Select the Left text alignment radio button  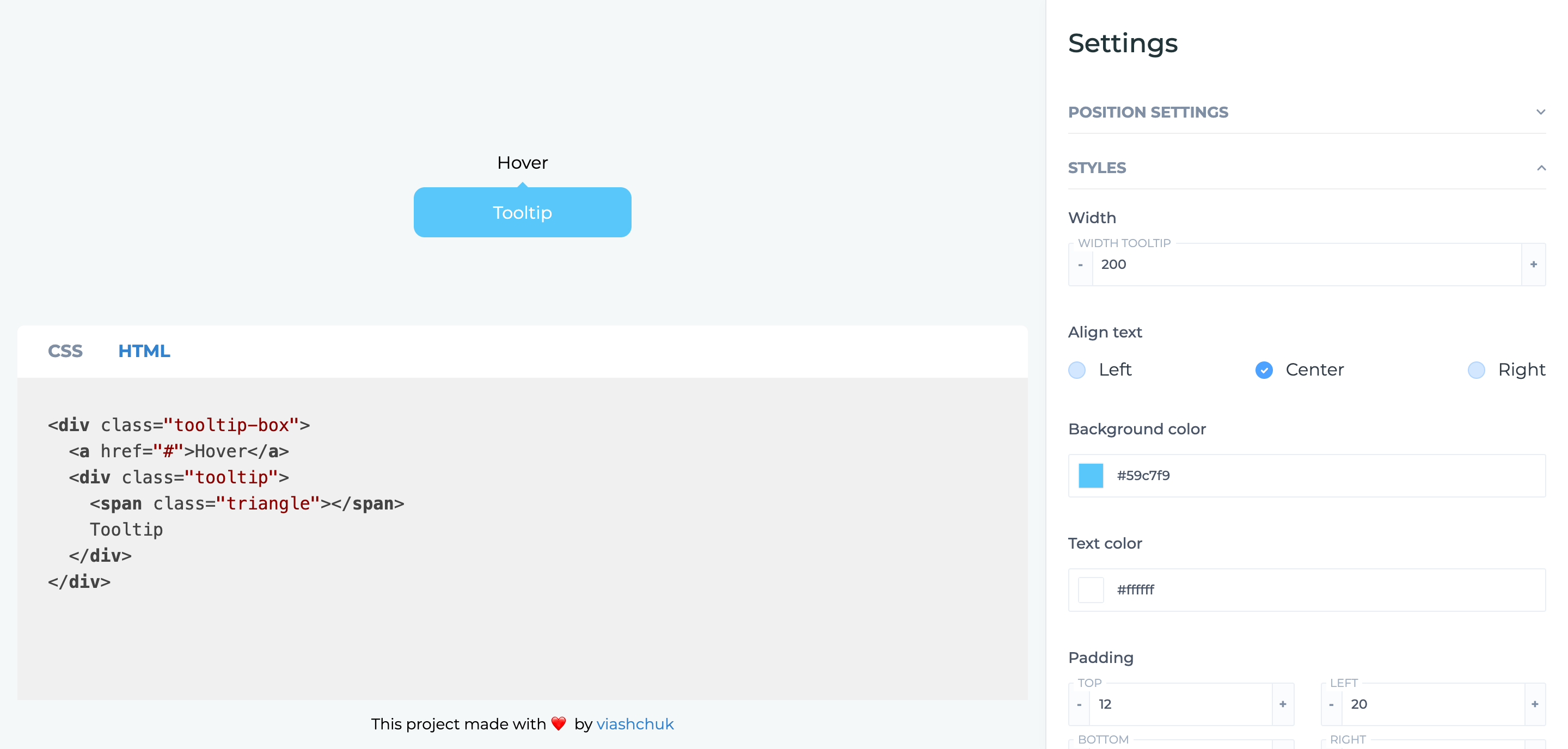tap(1078, 369)
